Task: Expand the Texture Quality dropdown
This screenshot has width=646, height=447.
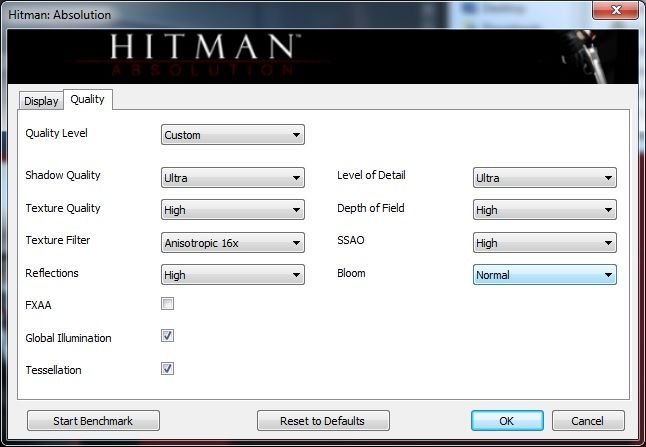Action: click(x=233, y=210)
